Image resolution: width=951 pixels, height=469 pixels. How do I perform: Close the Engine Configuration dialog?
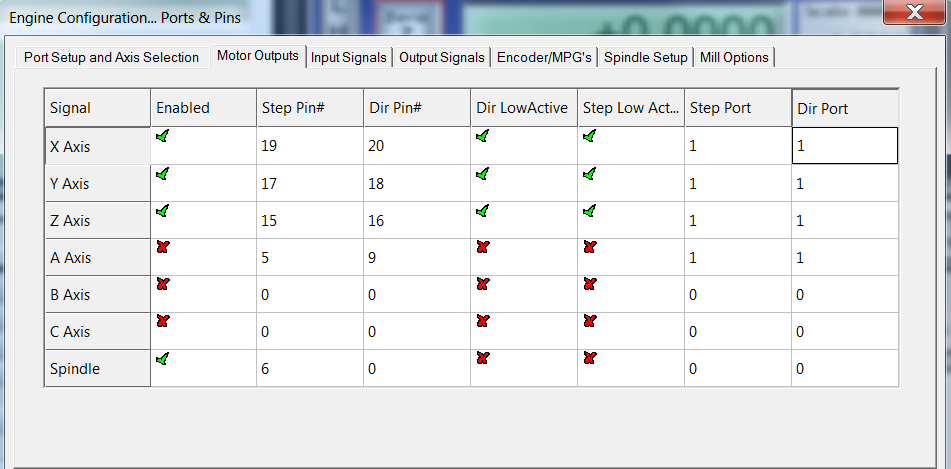point(913,13)
